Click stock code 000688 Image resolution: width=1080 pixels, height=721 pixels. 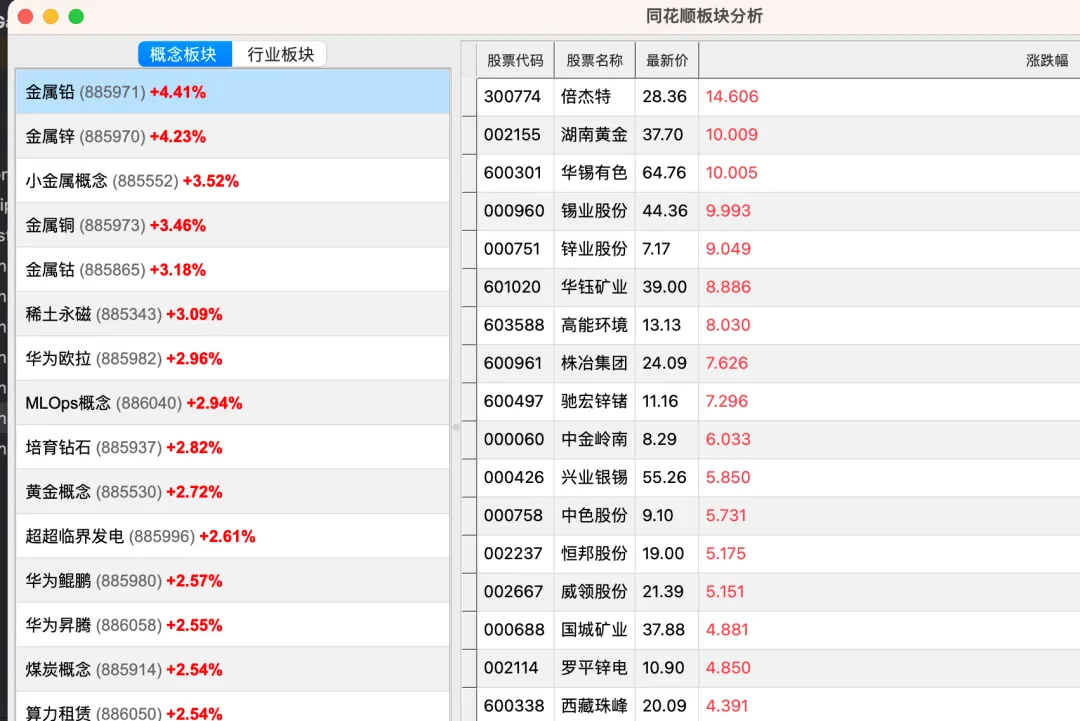pyautogui.click(x=514, y=629)
